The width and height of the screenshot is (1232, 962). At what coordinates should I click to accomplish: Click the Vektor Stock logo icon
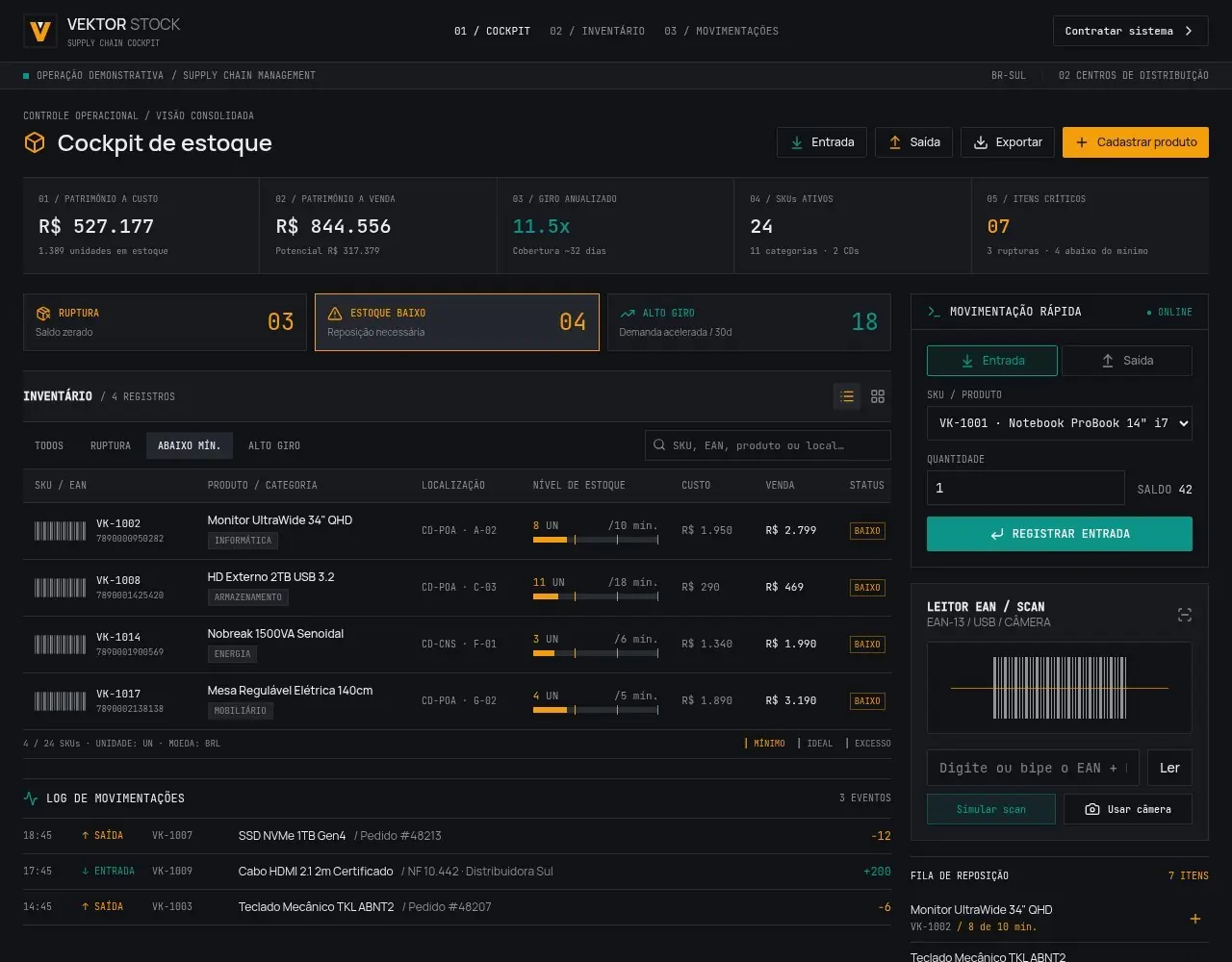[40, 32]
